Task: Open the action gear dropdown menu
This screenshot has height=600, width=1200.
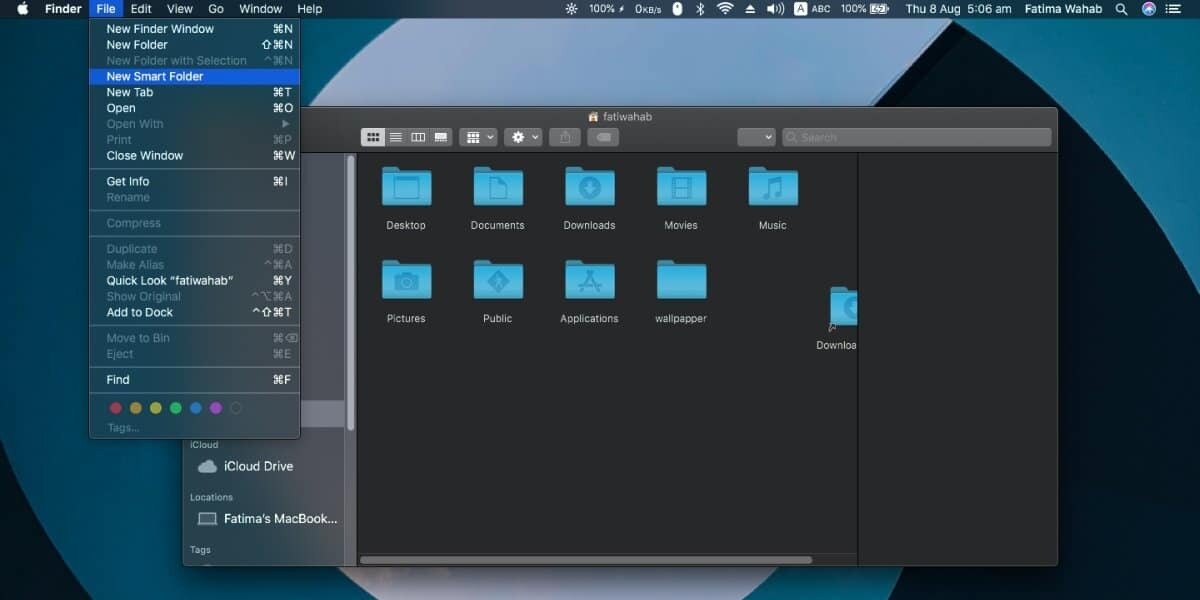Action: coord(523,137)
